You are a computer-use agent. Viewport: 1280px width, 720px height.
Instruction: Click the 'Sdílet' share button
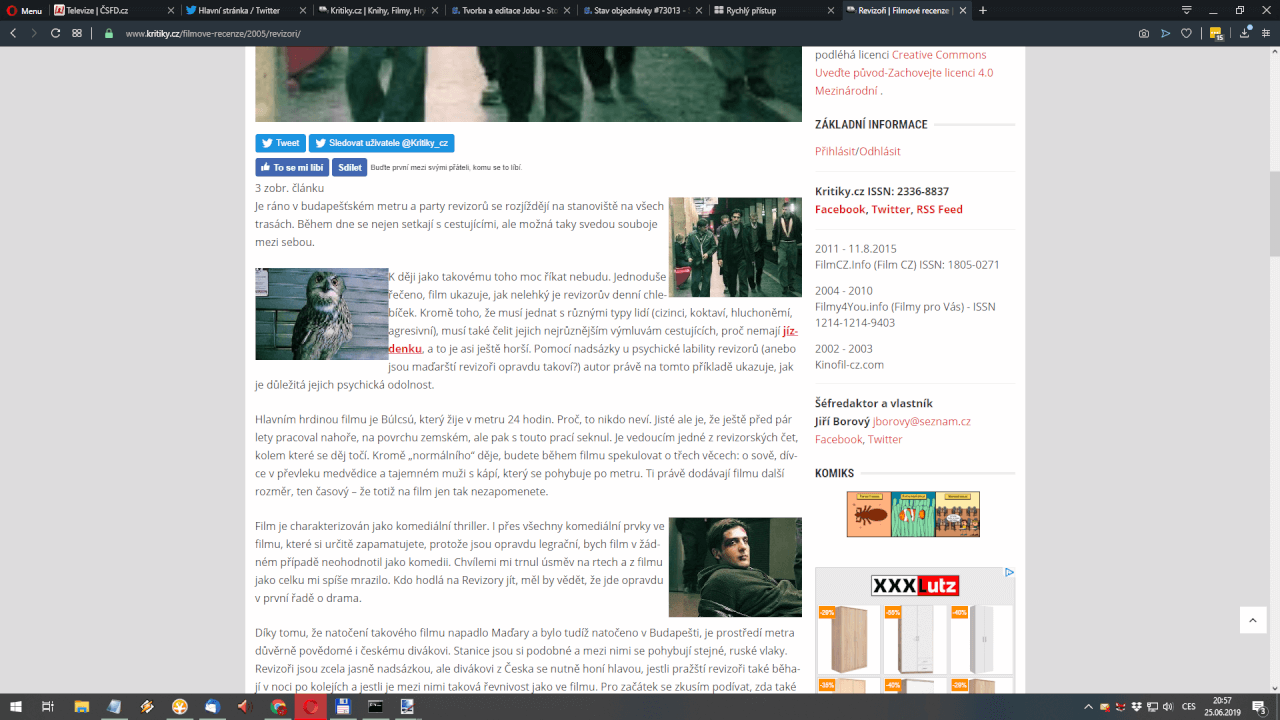pyautogui.click(x=349, y=167)
